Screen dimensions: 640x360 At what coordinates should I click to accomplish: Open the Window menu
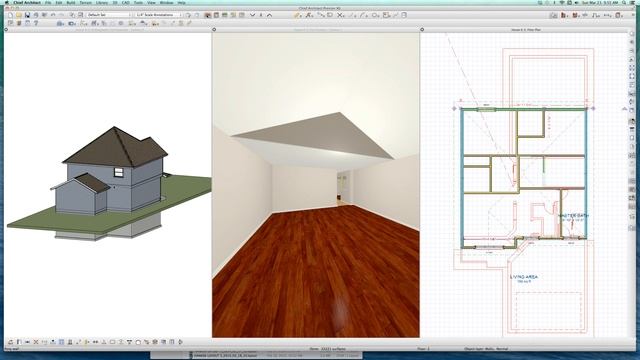pos(166,3)
